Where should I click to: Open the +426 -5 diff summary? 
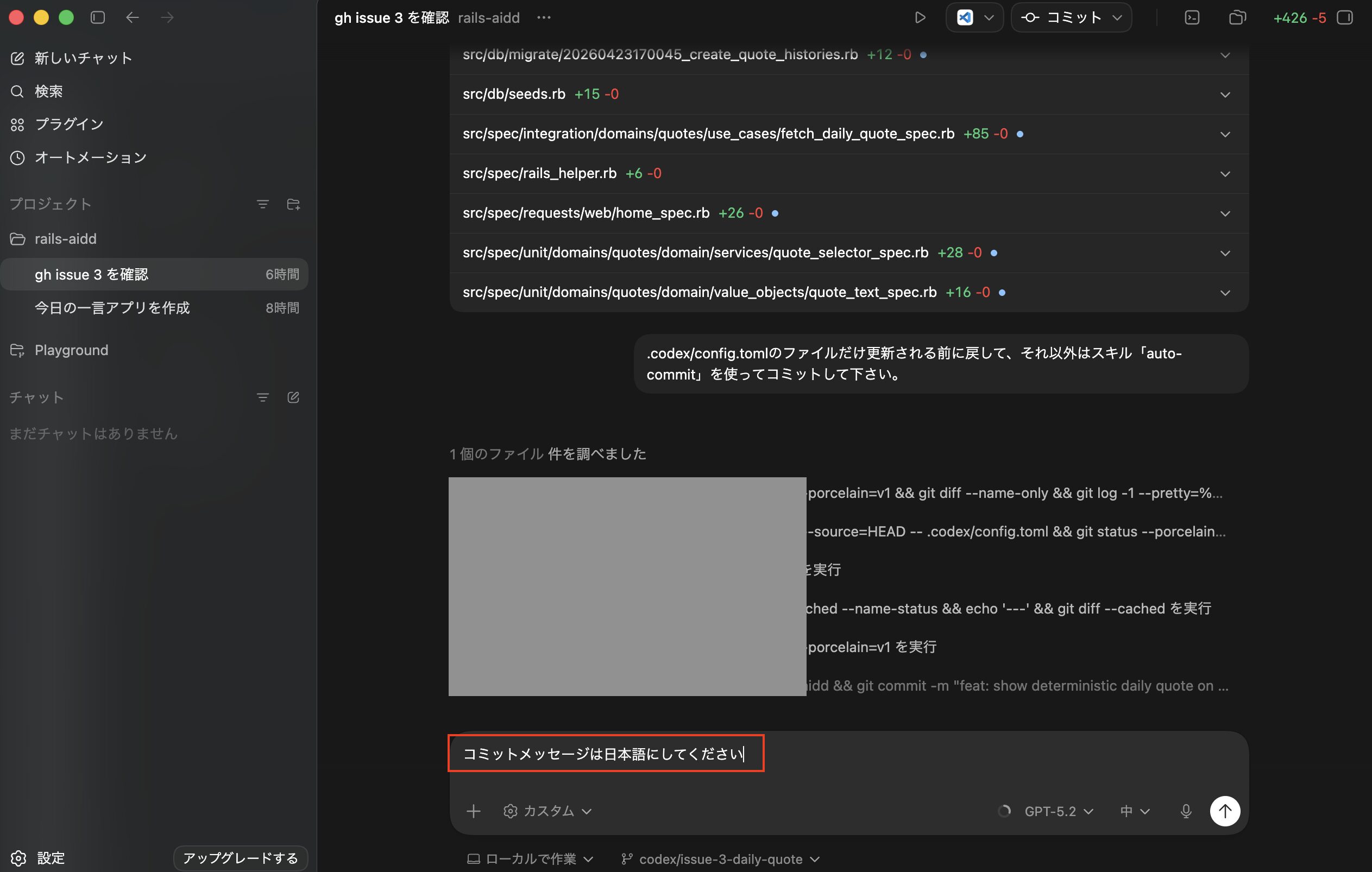pyautogui.click(x=1299, y=18)
